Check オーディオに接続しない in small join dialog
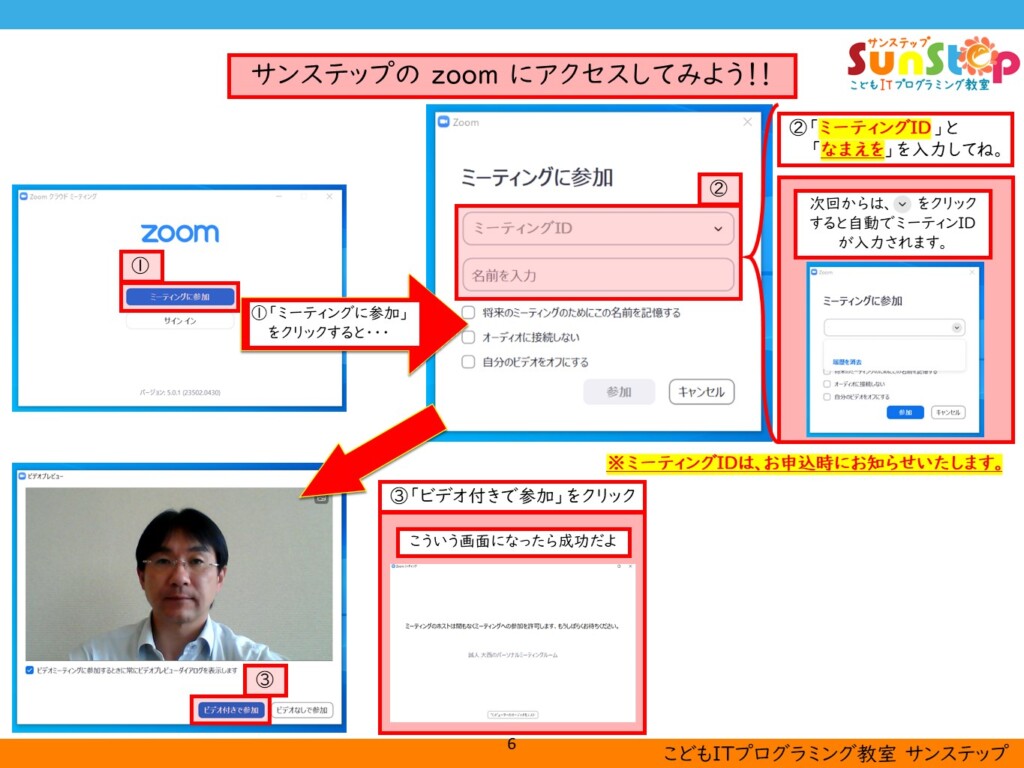1024x768 pixels. coord(827,384)
